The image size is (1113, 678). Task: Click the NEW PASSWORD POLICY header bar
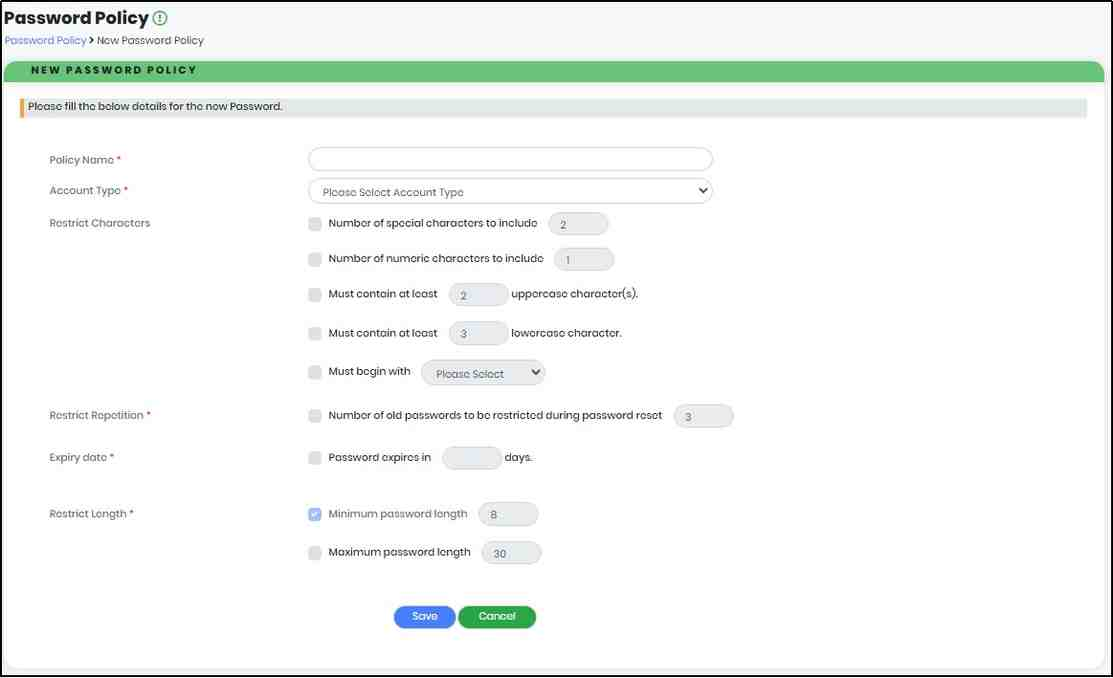(x=554, y=70)
